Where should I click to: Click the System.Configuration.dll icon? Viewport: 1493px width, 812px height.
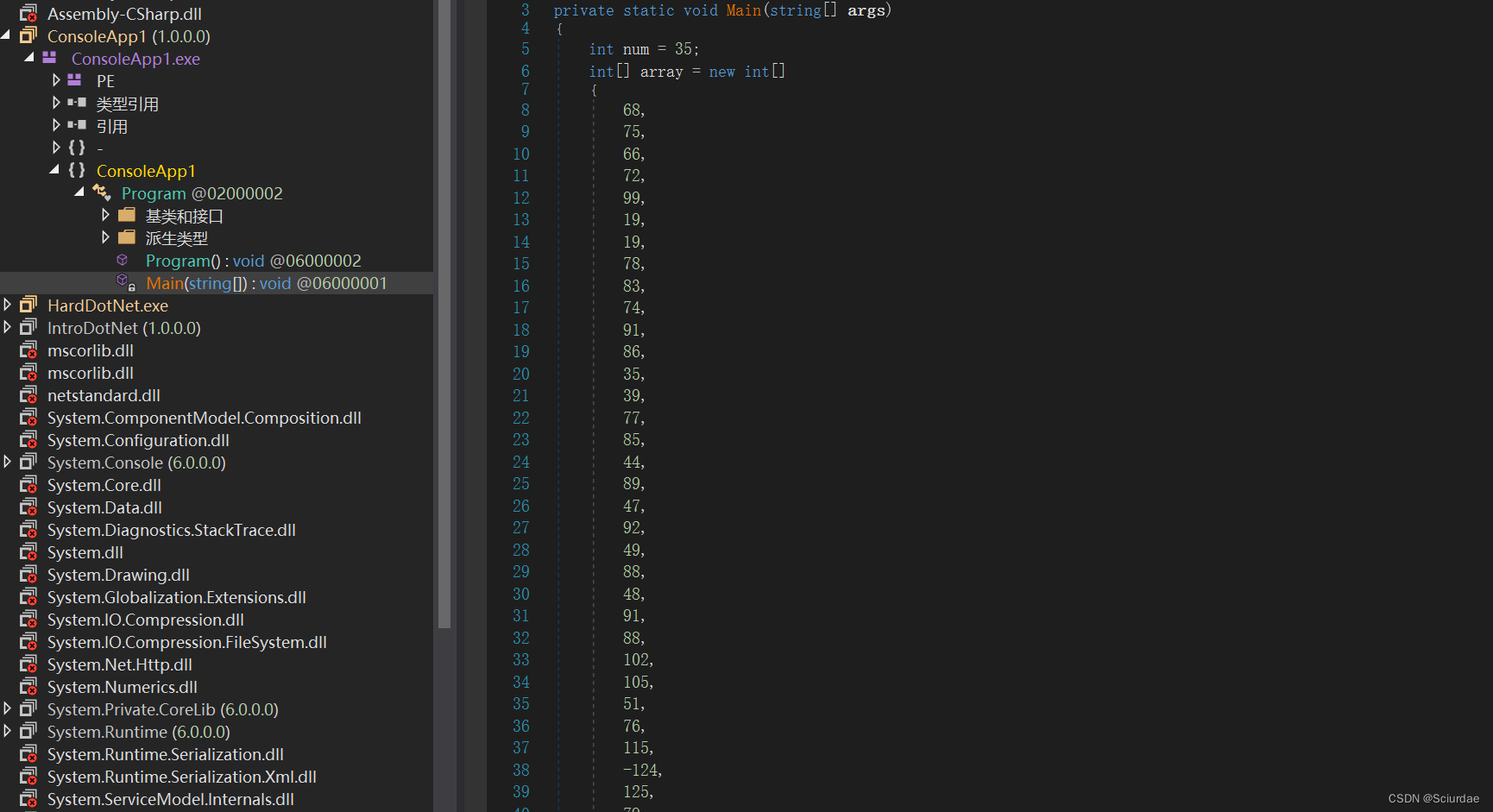tap(28, 439)
